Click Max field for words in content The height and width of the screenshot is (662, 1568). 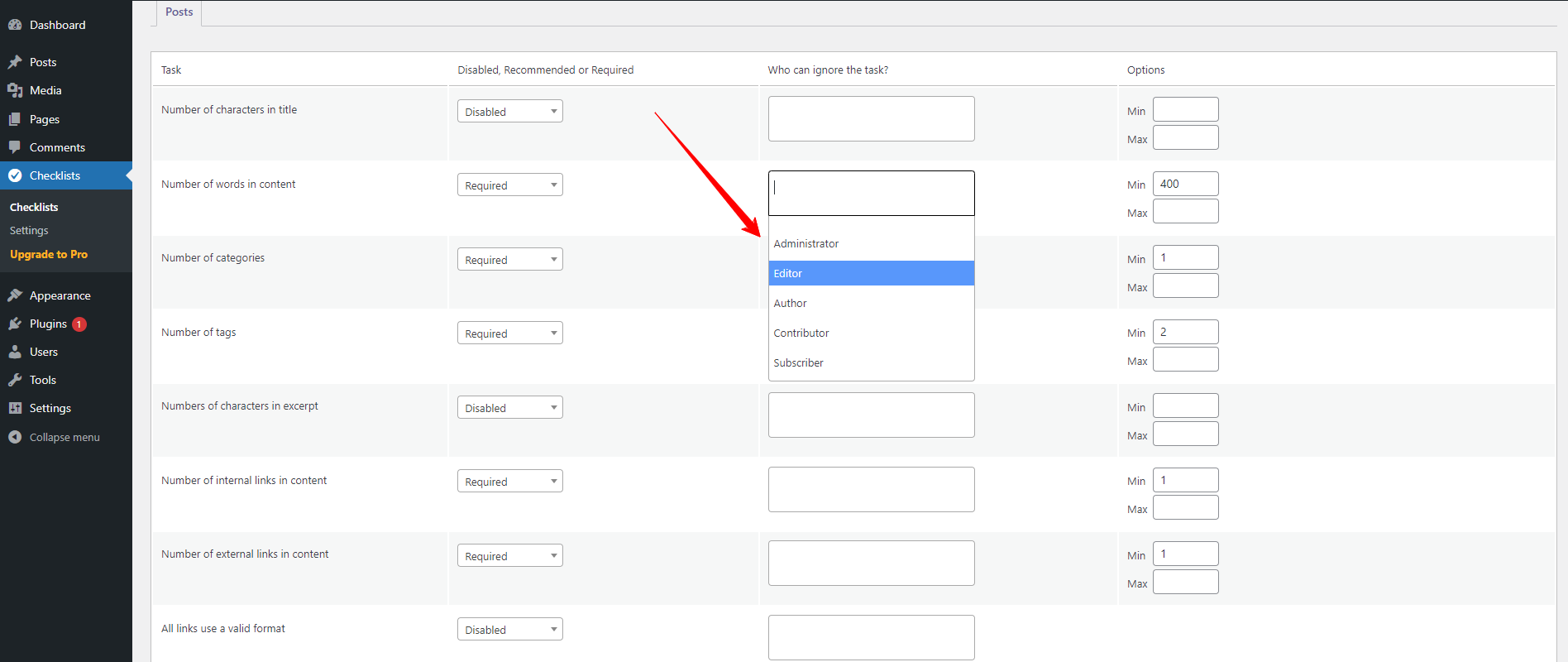pyautogui.click(x=1186, y=211)
